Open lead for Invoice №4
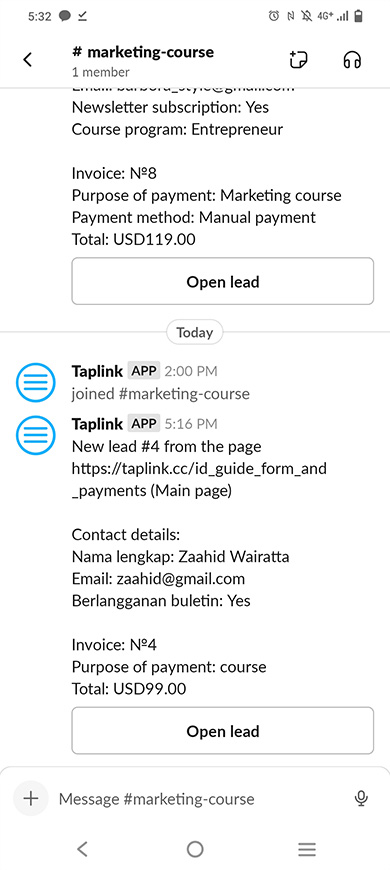The image size is (390, 870). point(222,731)
